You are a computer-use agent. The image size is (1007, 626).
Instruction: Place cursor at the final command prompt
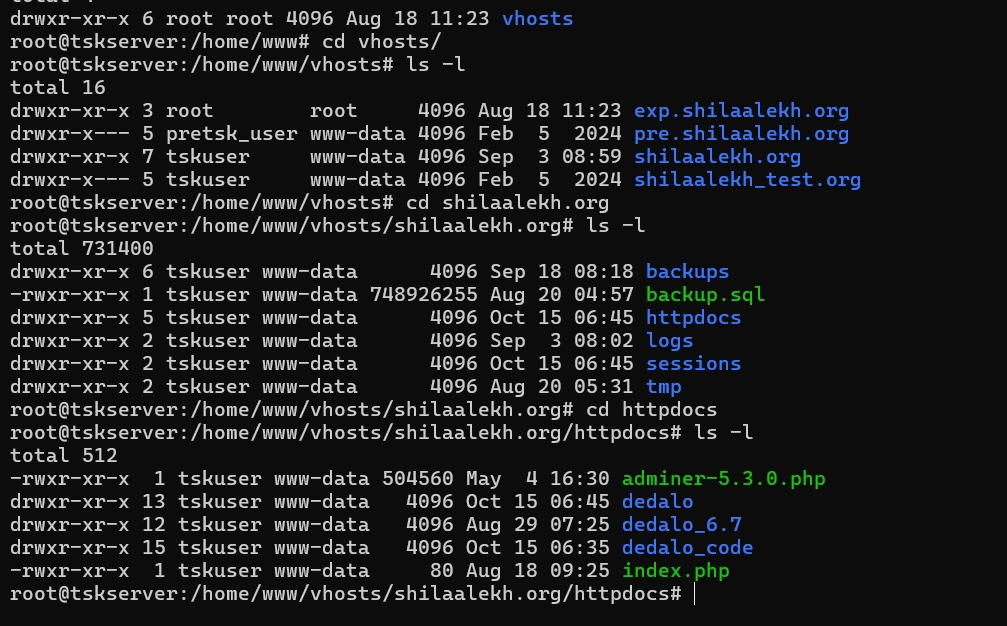coord(693,594)
